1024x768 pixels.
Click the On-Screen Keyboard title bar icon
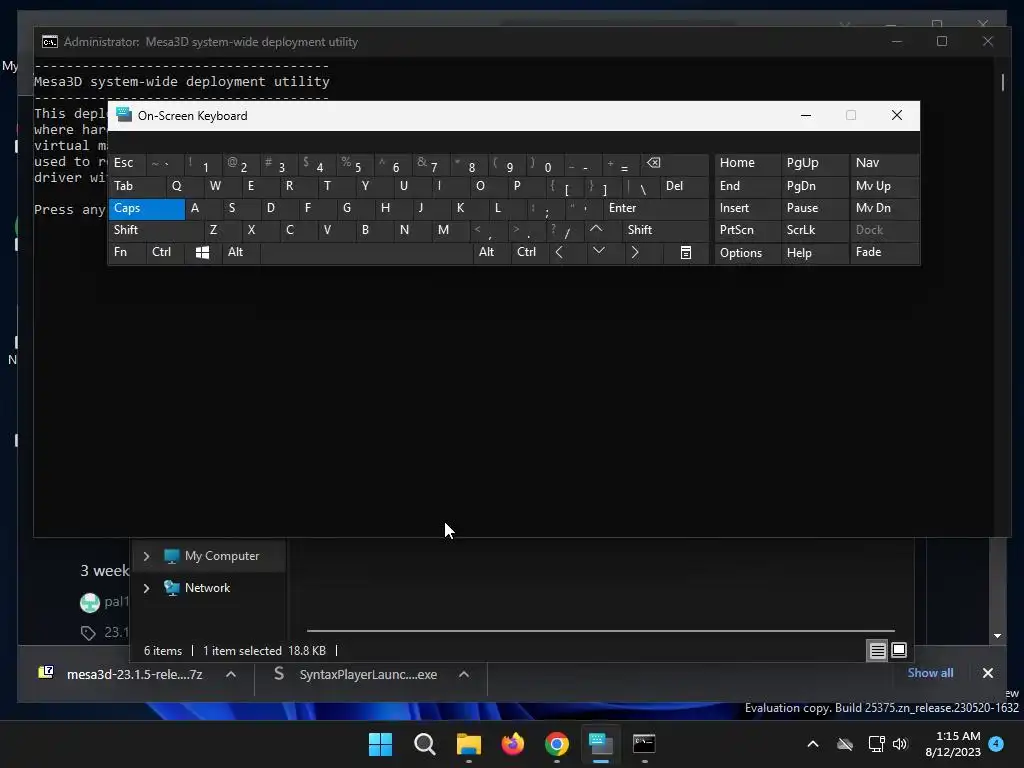click(x=124, y=115)
